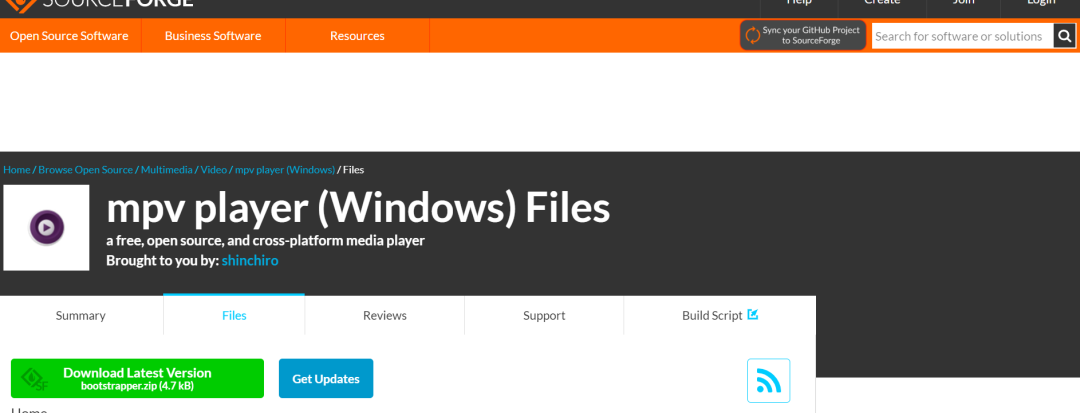
Task: Click the search magnifier icon
Action: 1064,36
